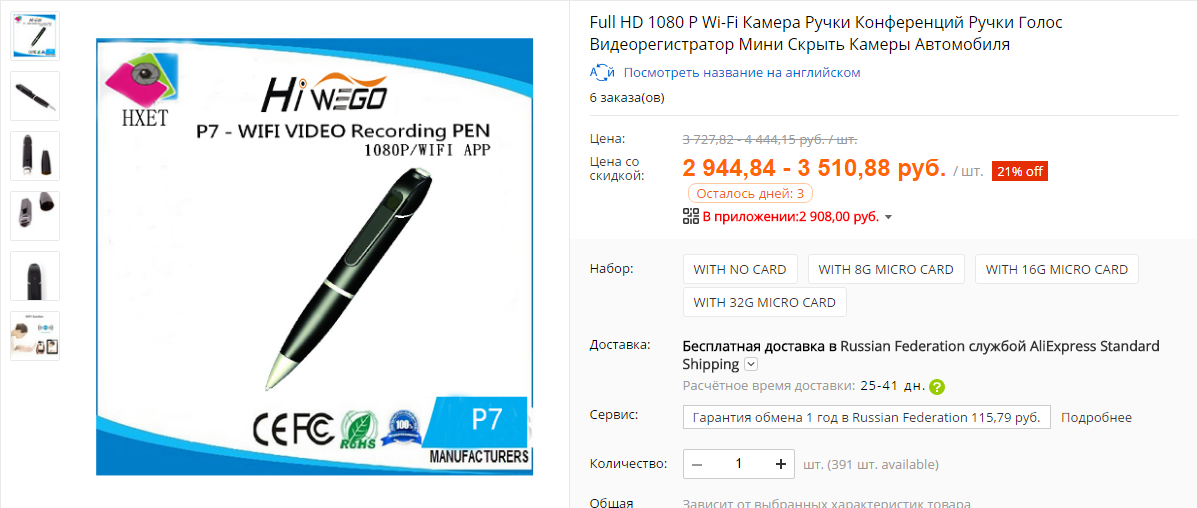The width and height of the screenshot is (1197, 508).
Task: Pick the WITH 32G MICRO CARD option
Action: [765, 302]
